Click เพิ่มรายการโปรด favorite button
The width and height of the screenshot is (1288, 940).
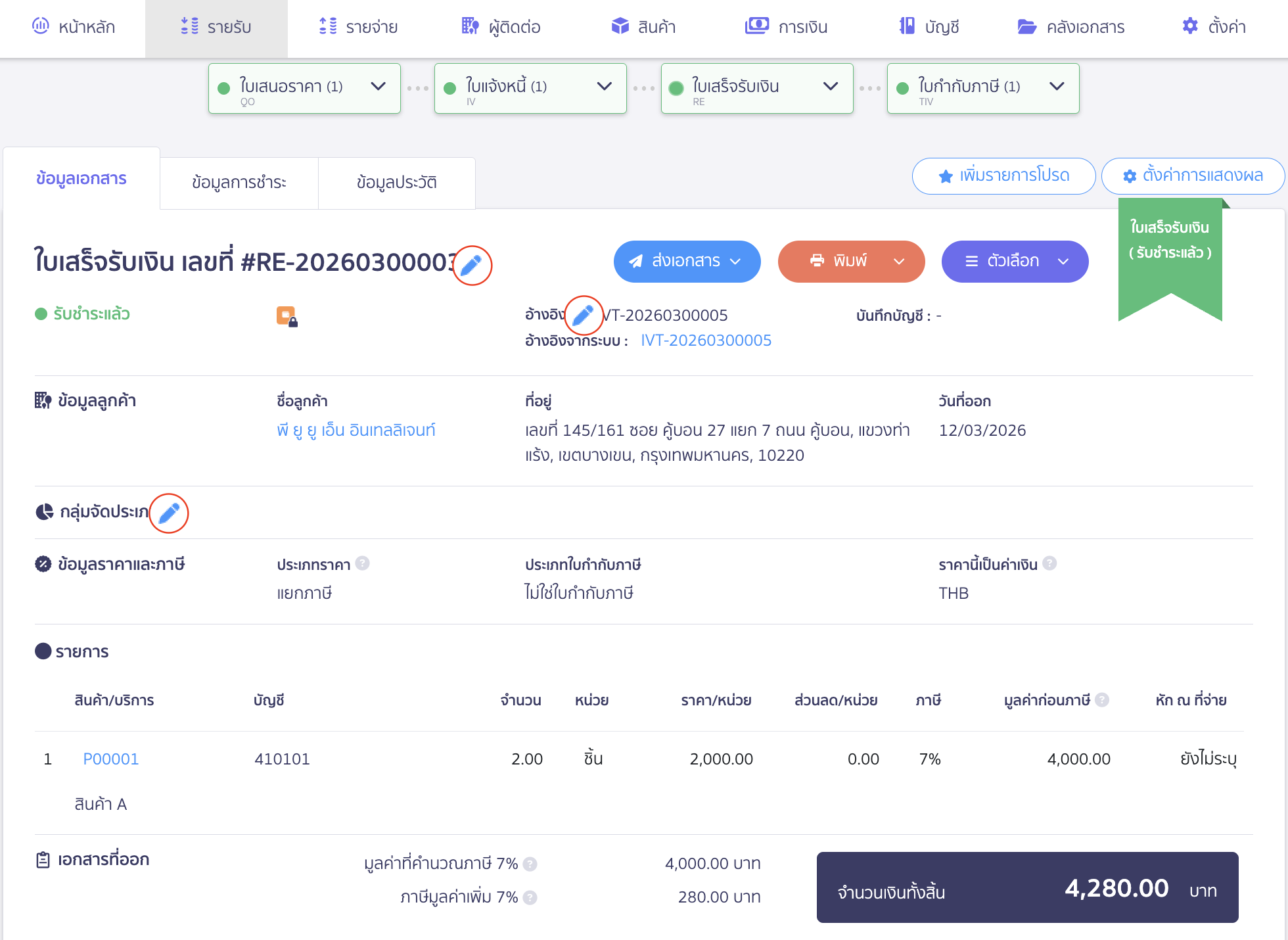(1003, 176)
